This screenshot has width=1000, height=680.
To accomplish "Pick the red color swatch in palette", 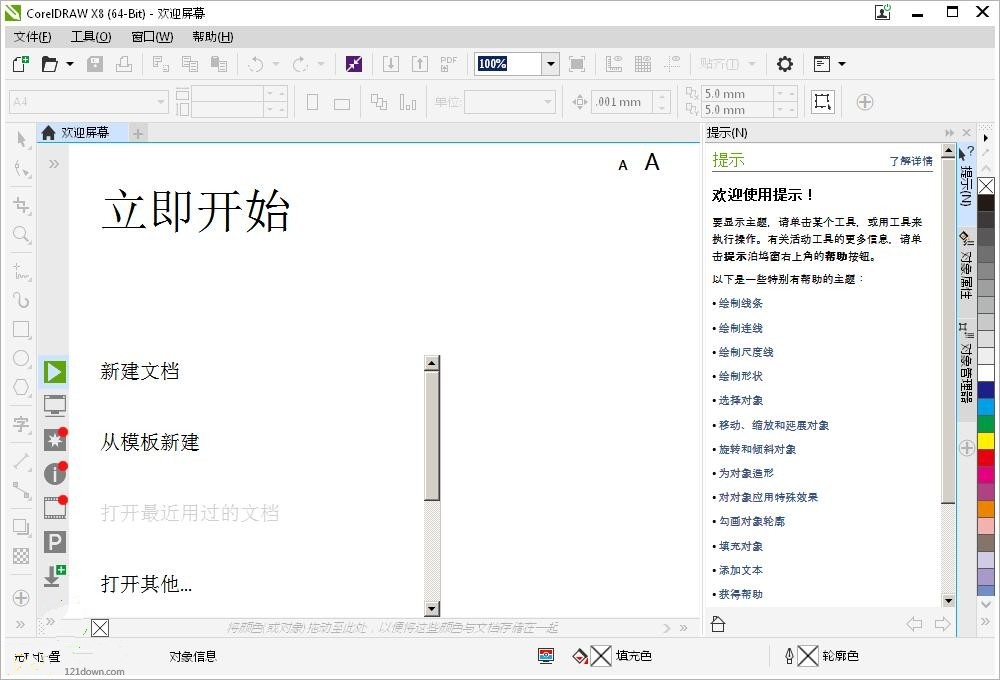I will [986, 457].
